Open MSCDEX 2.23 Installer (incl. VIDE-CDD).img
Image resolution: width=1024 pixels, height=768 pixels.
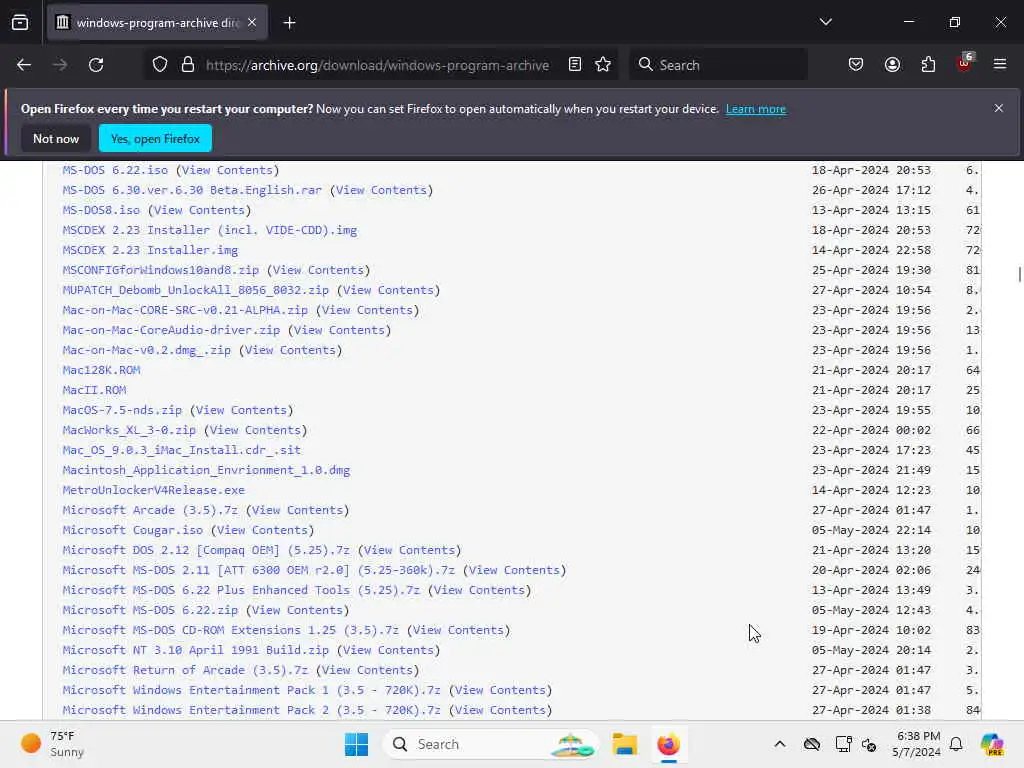[x=210, y=230]
